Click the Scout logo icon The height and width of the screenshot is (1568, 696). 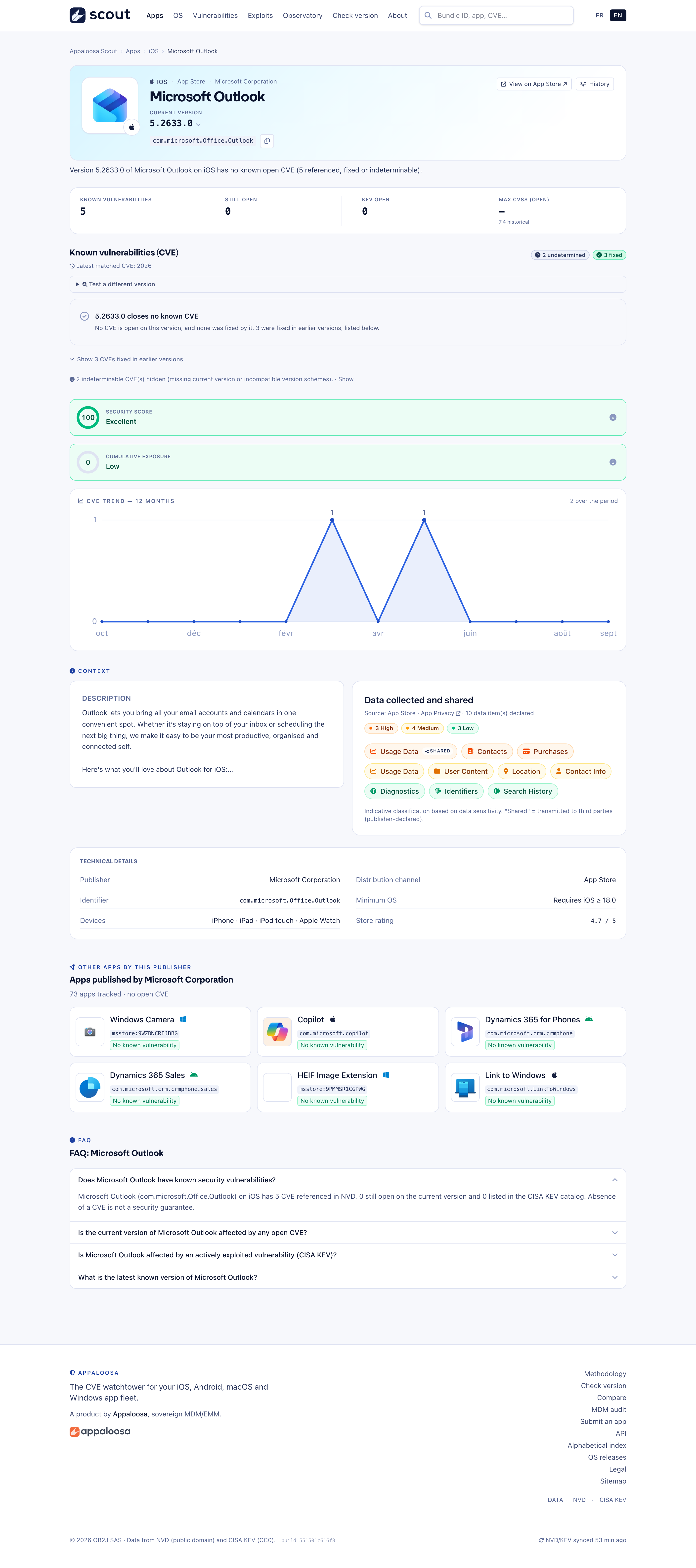click(77, 15)
